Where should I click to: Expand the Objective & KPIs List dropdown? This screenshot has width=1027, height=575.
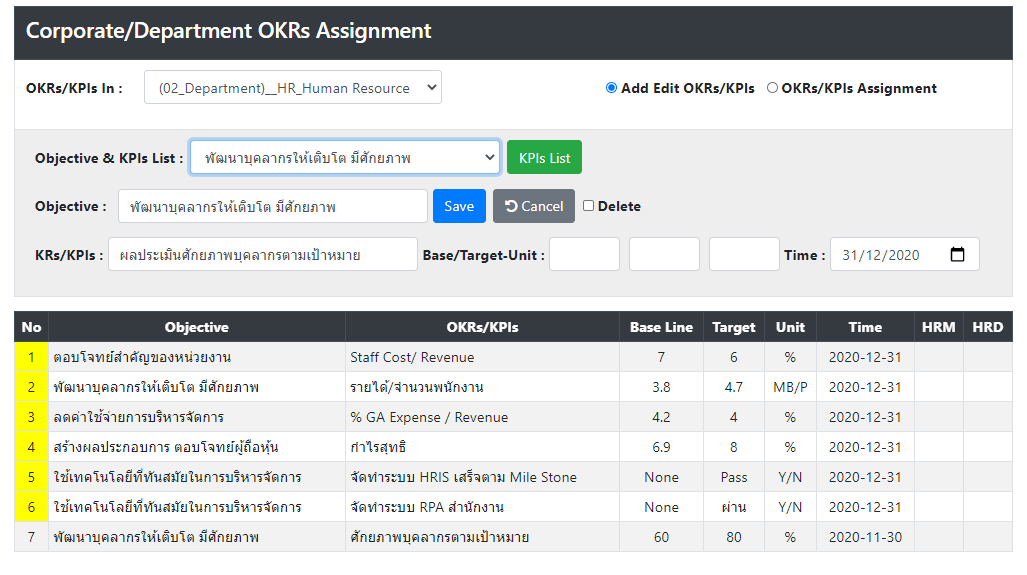coord(345,157)
